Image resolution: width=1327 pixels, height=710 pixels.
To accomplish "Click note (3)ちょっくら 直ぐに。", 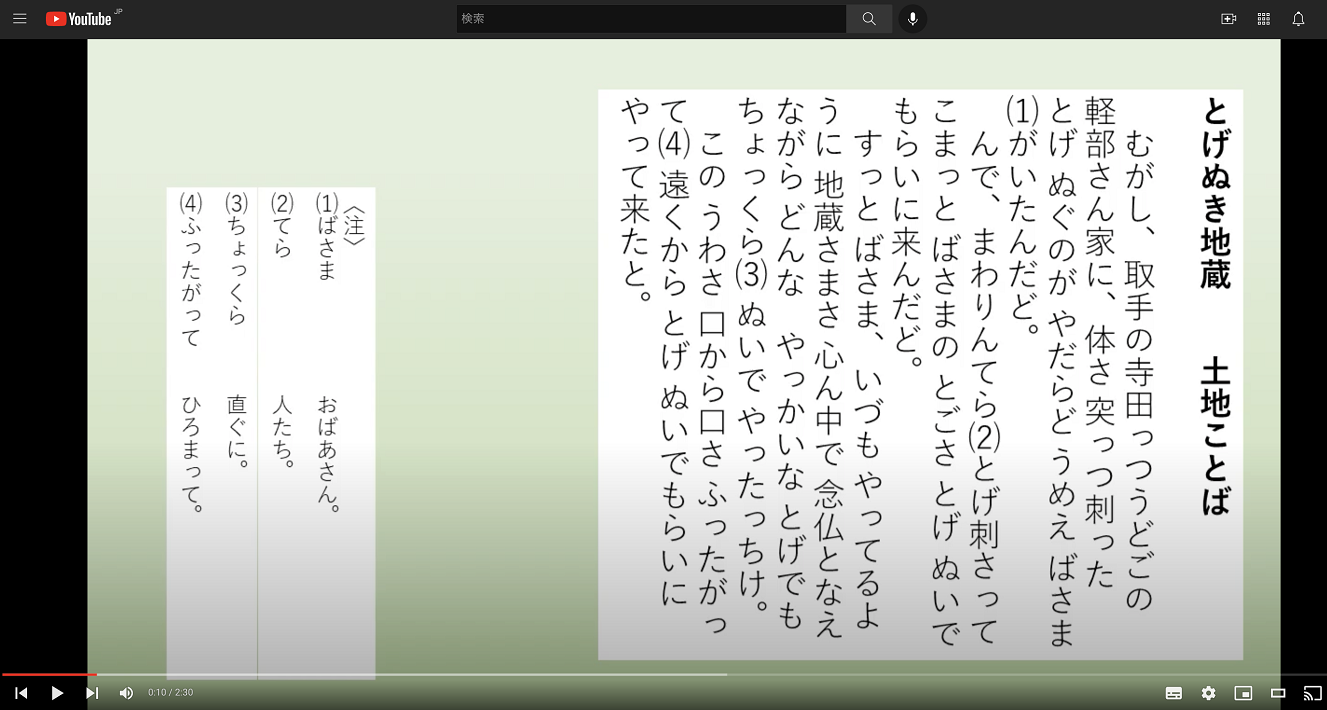I will 236,330.
